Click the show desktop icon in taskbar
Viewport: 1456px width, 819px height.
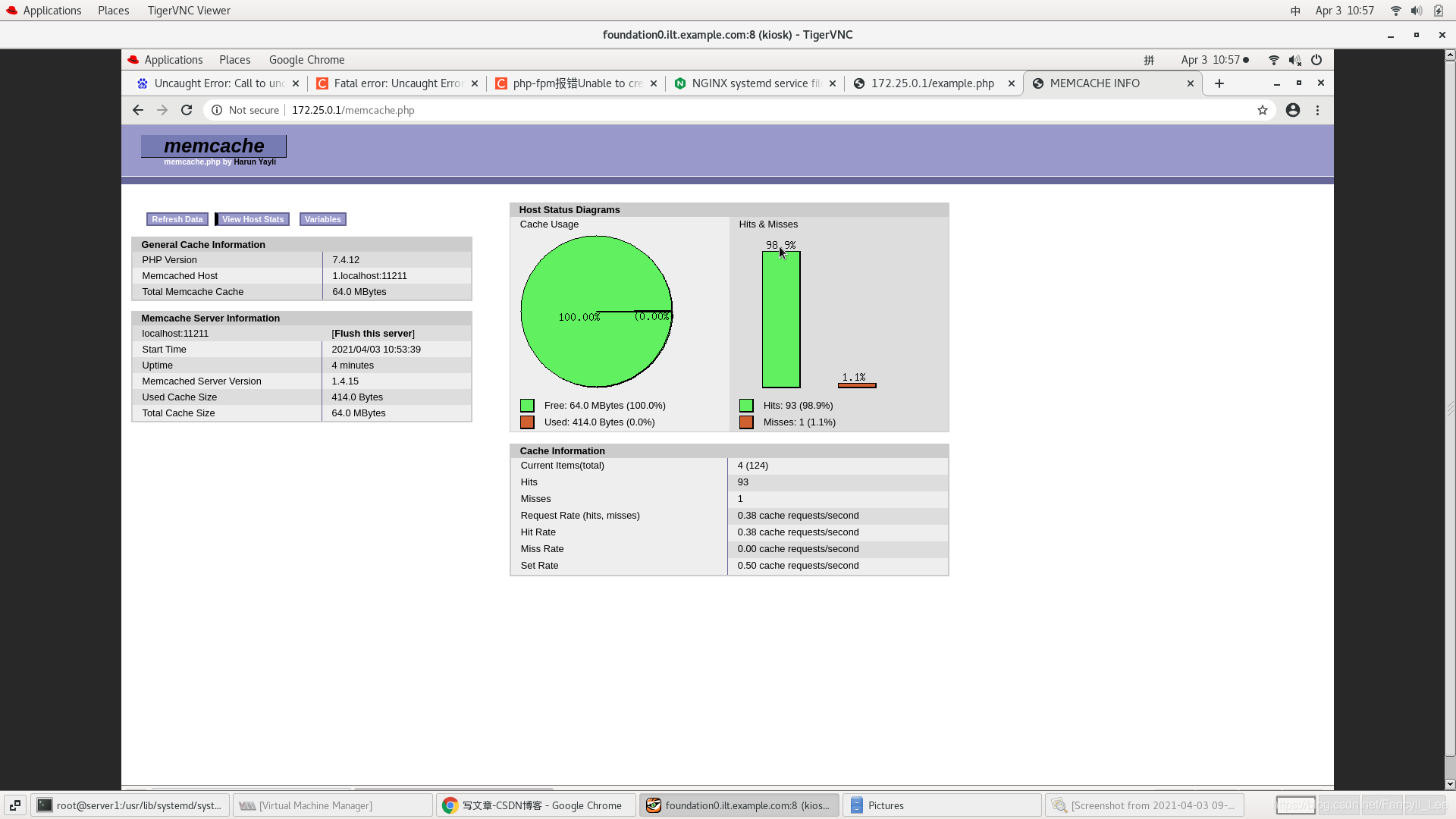[15, 805]
